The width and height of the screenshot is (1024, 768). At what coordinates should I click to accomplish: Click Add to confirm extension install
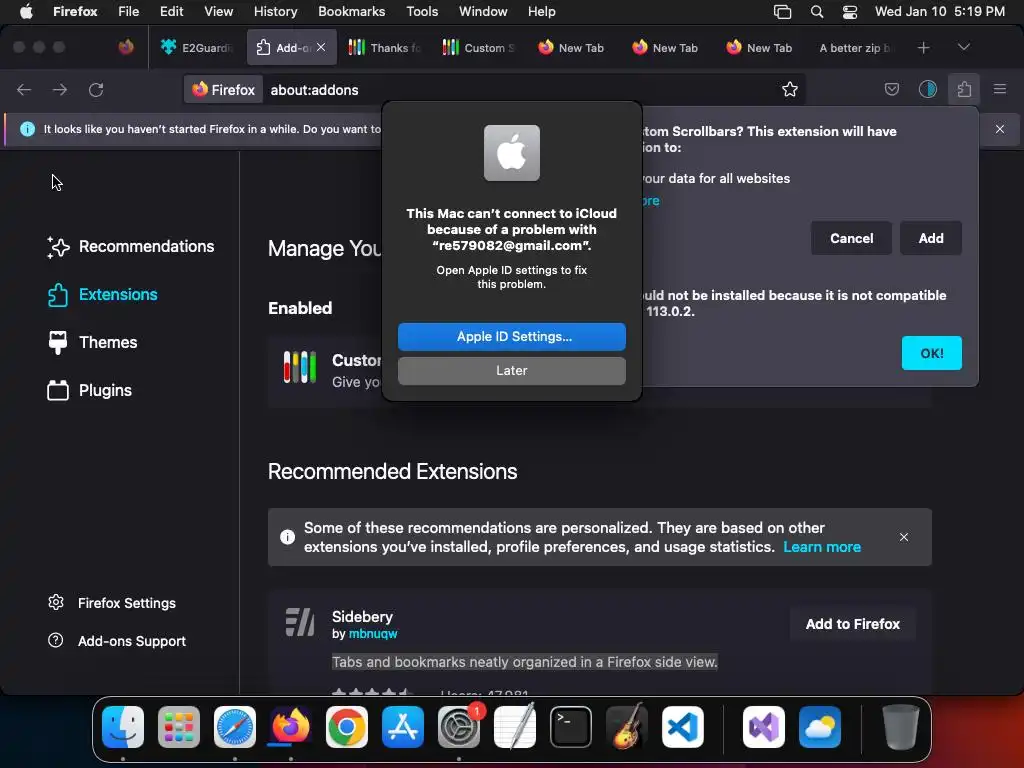931,238
